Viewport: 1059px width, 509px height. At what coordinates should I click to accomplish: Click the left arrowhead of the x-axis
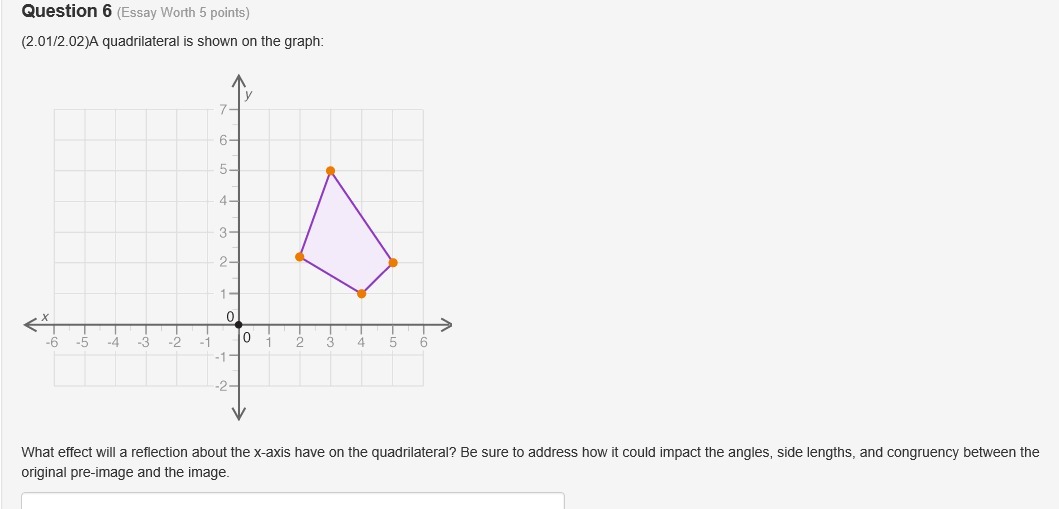tap(33, 324)
